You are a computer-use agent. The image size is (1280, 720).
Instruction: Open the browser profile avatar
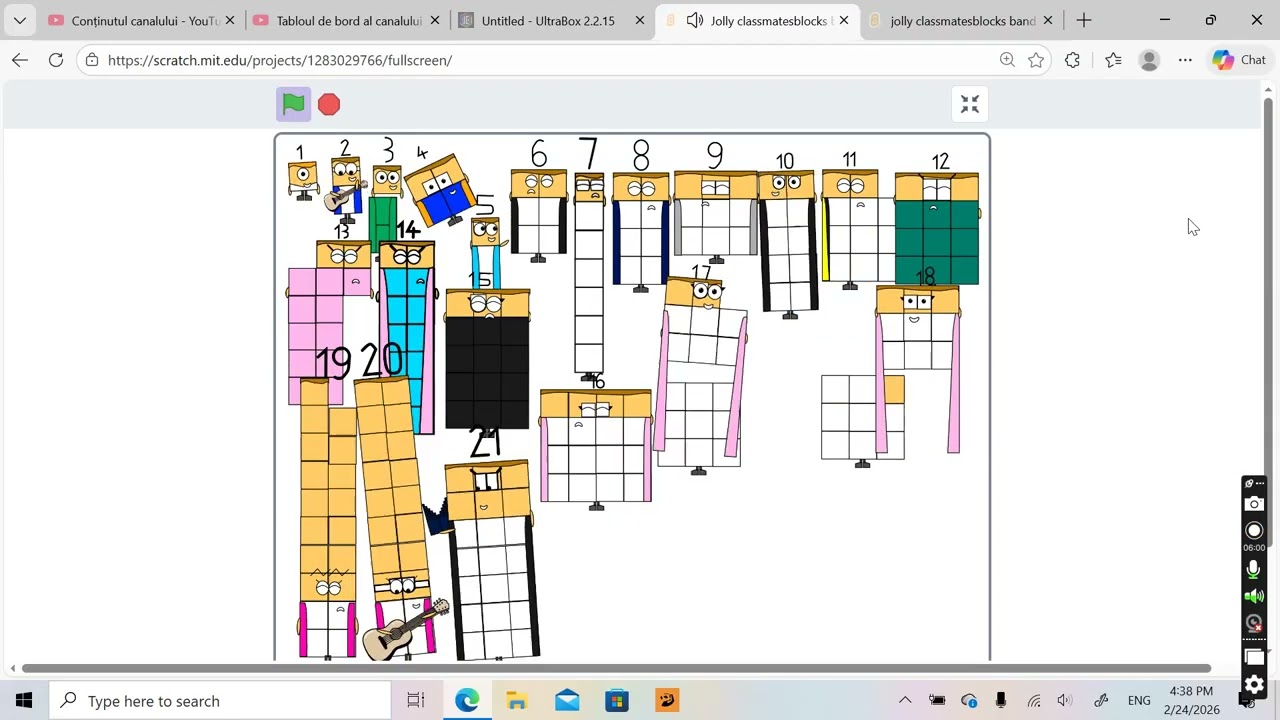pos(1149,60)
